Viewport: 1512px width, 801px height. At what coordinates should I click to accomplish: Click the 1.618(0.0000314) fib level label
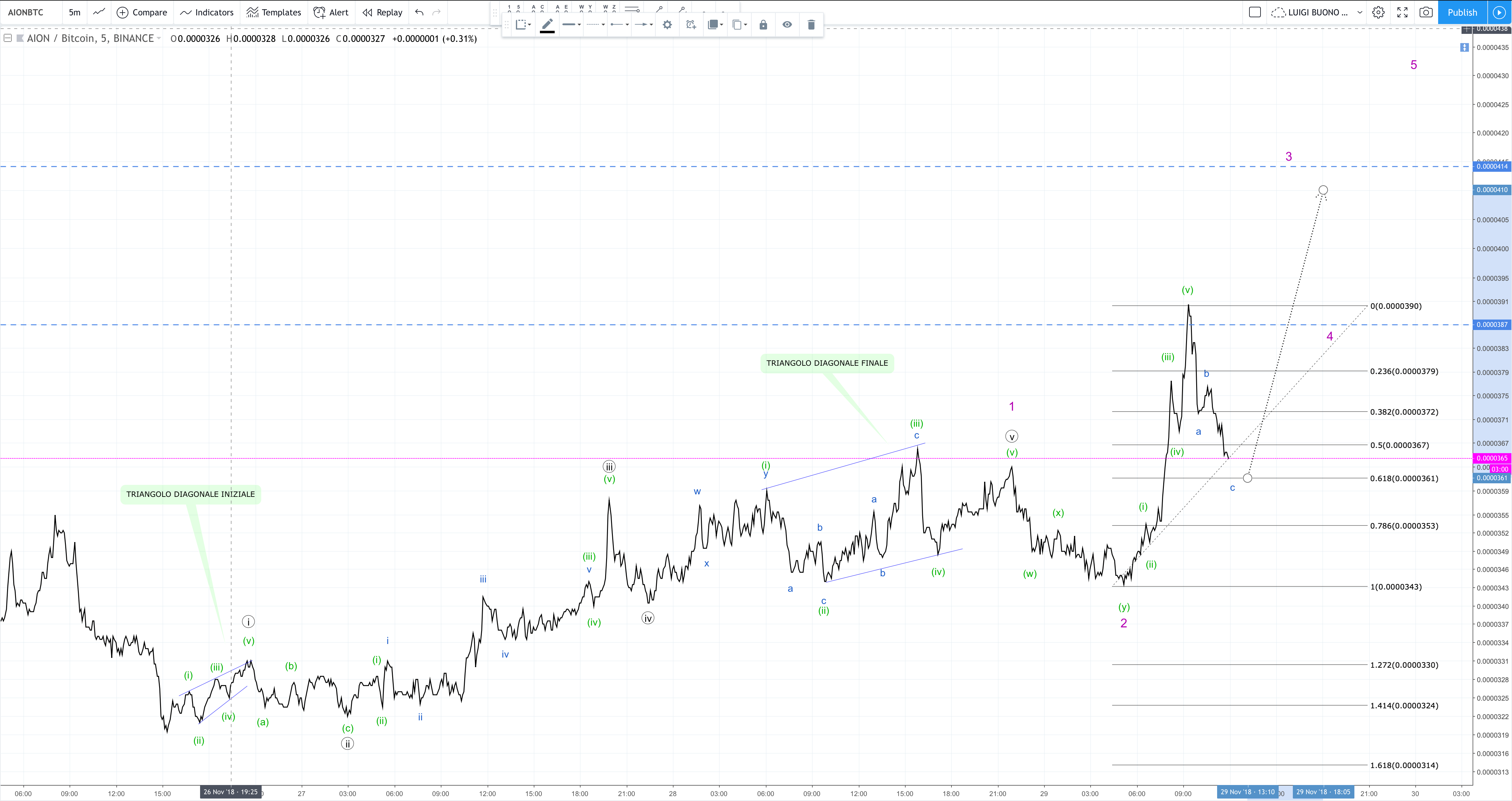1404,765
